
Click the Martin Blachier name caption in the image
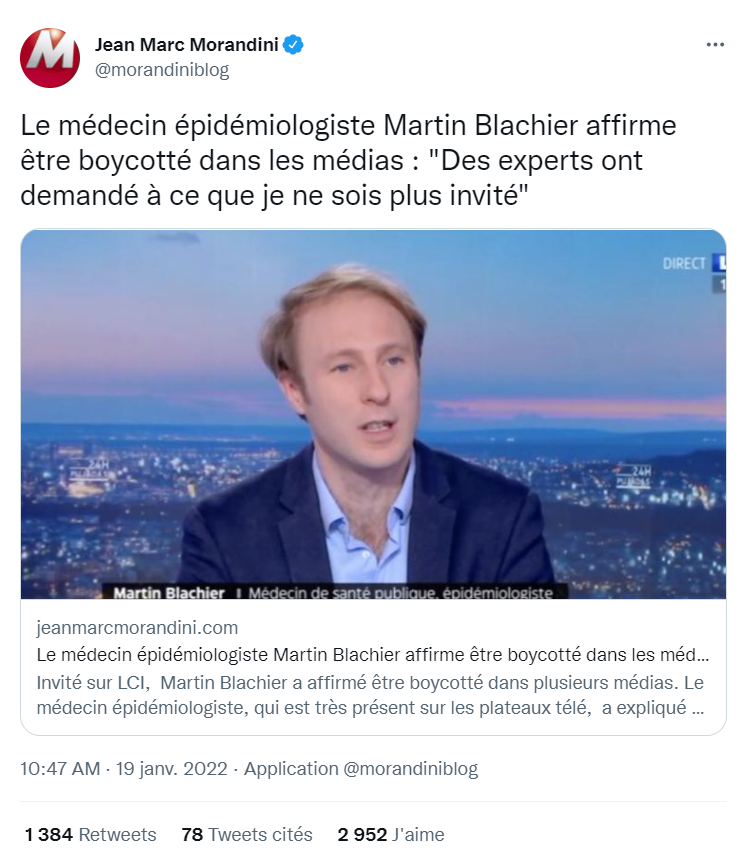point(169,593)
